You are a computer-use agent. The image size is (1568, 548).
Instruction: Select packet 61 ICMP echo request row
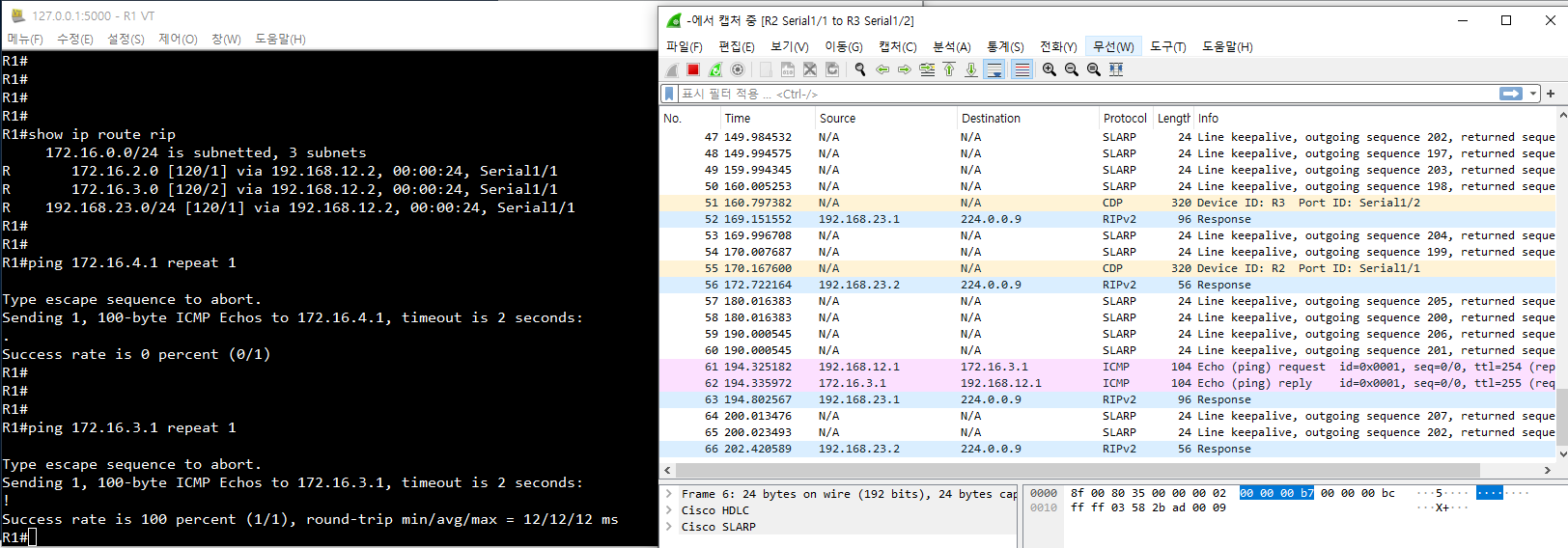coord(1108,367)
